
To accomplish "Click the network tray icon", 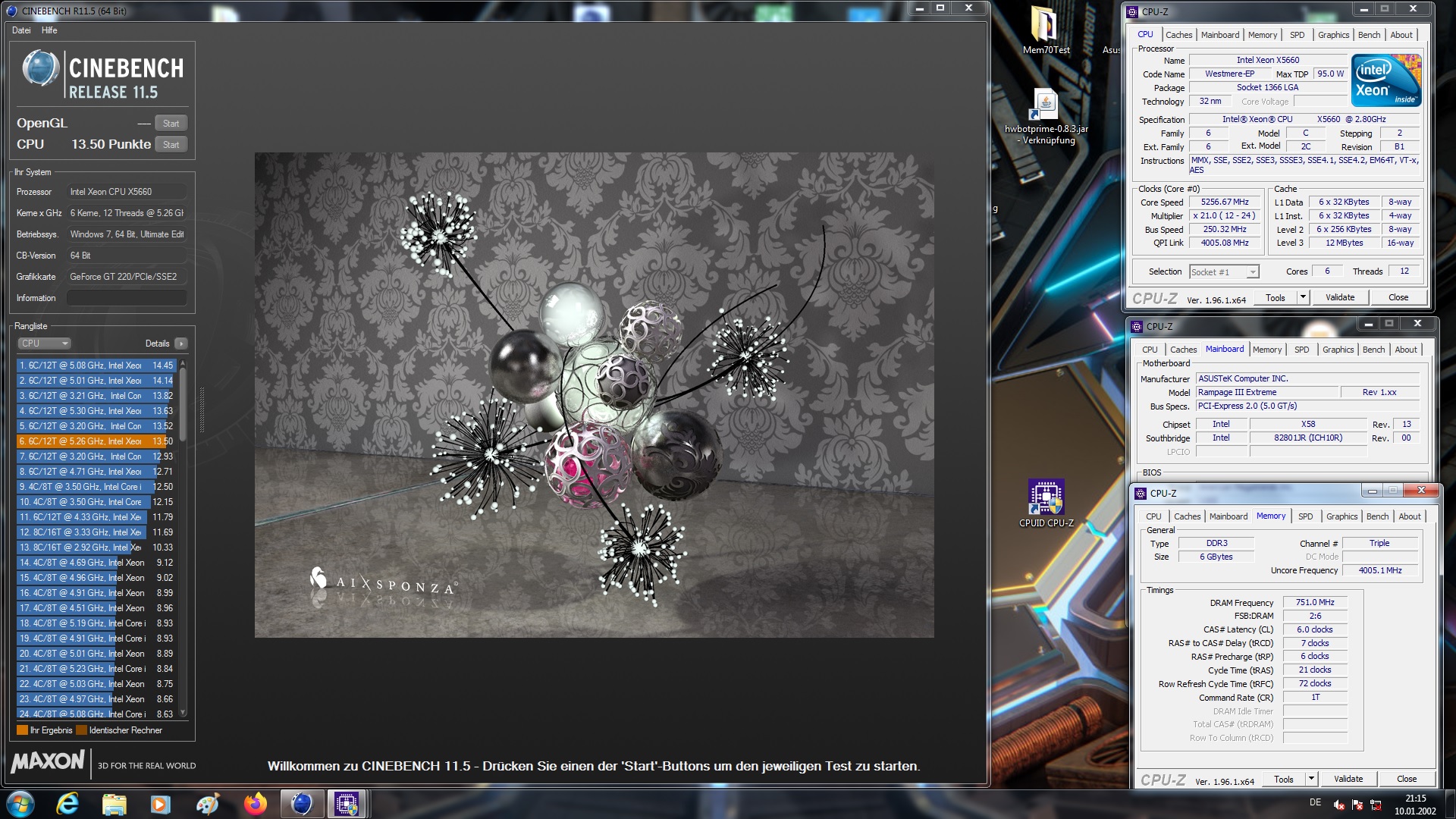I will pyautogui.click(x=1376, y=805).
